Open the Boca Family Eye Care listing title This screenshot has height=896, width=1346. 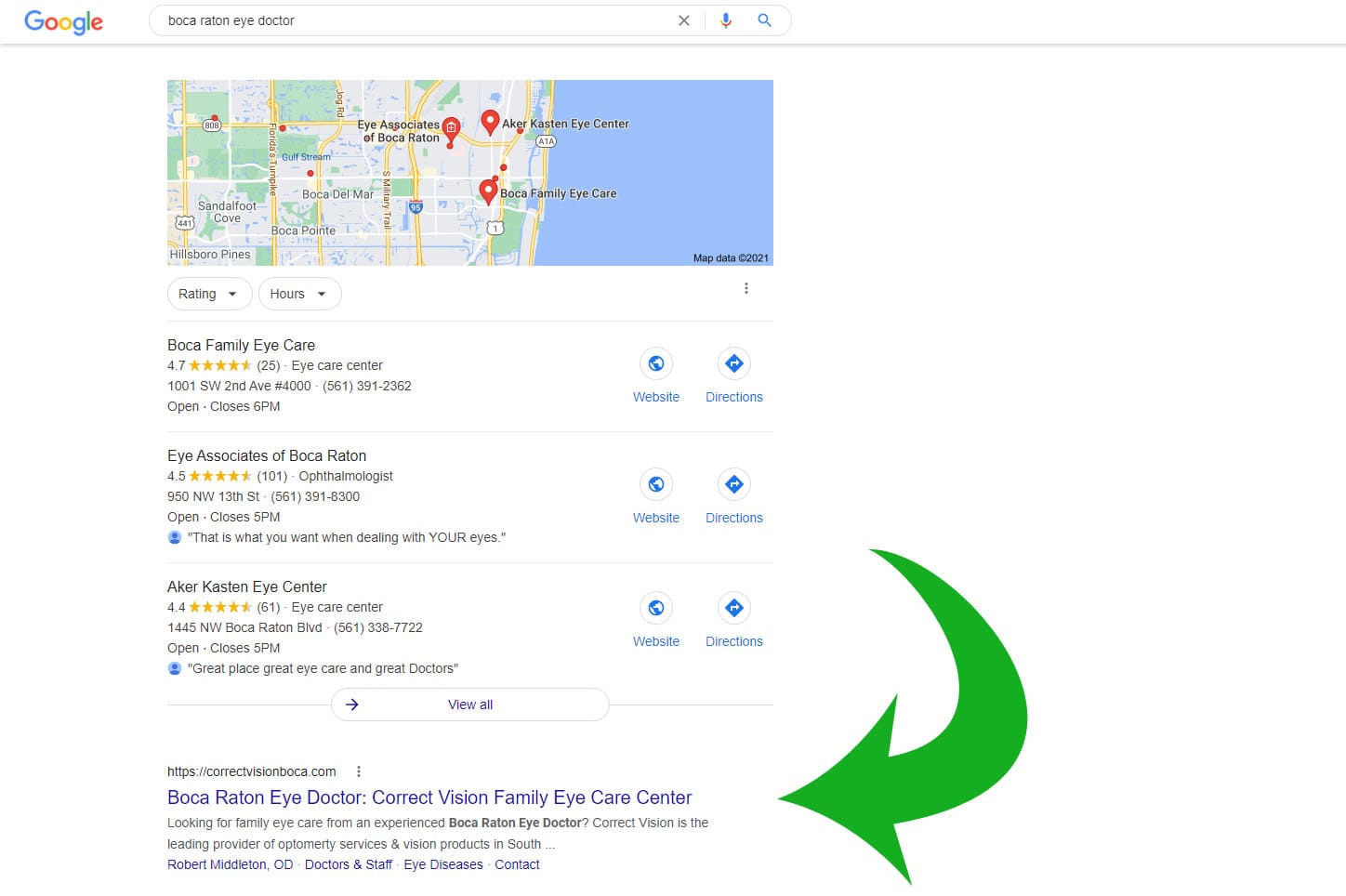(241, 345)
